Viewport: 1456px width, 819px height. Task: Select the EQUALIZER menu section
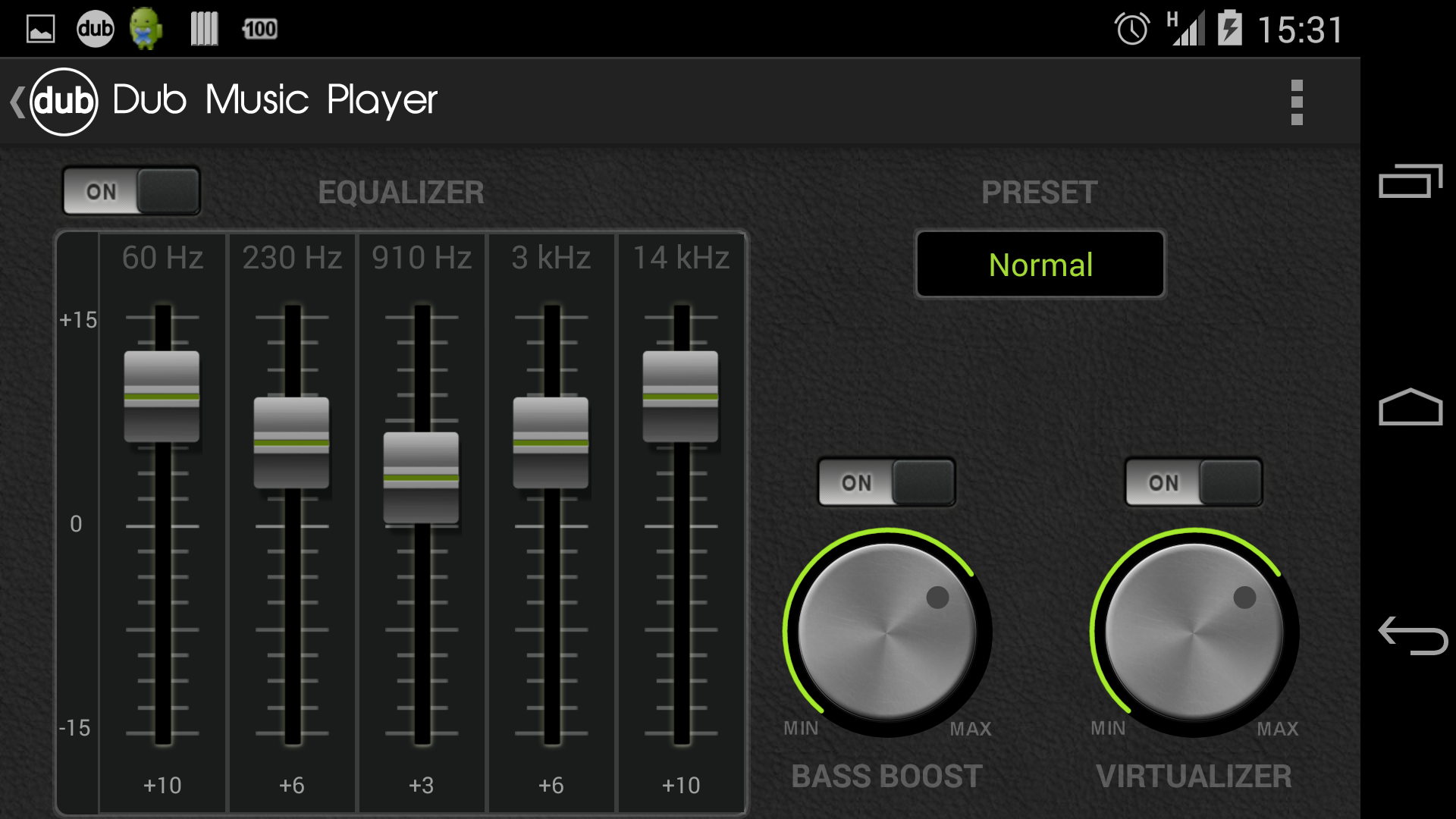coord(400,192)
